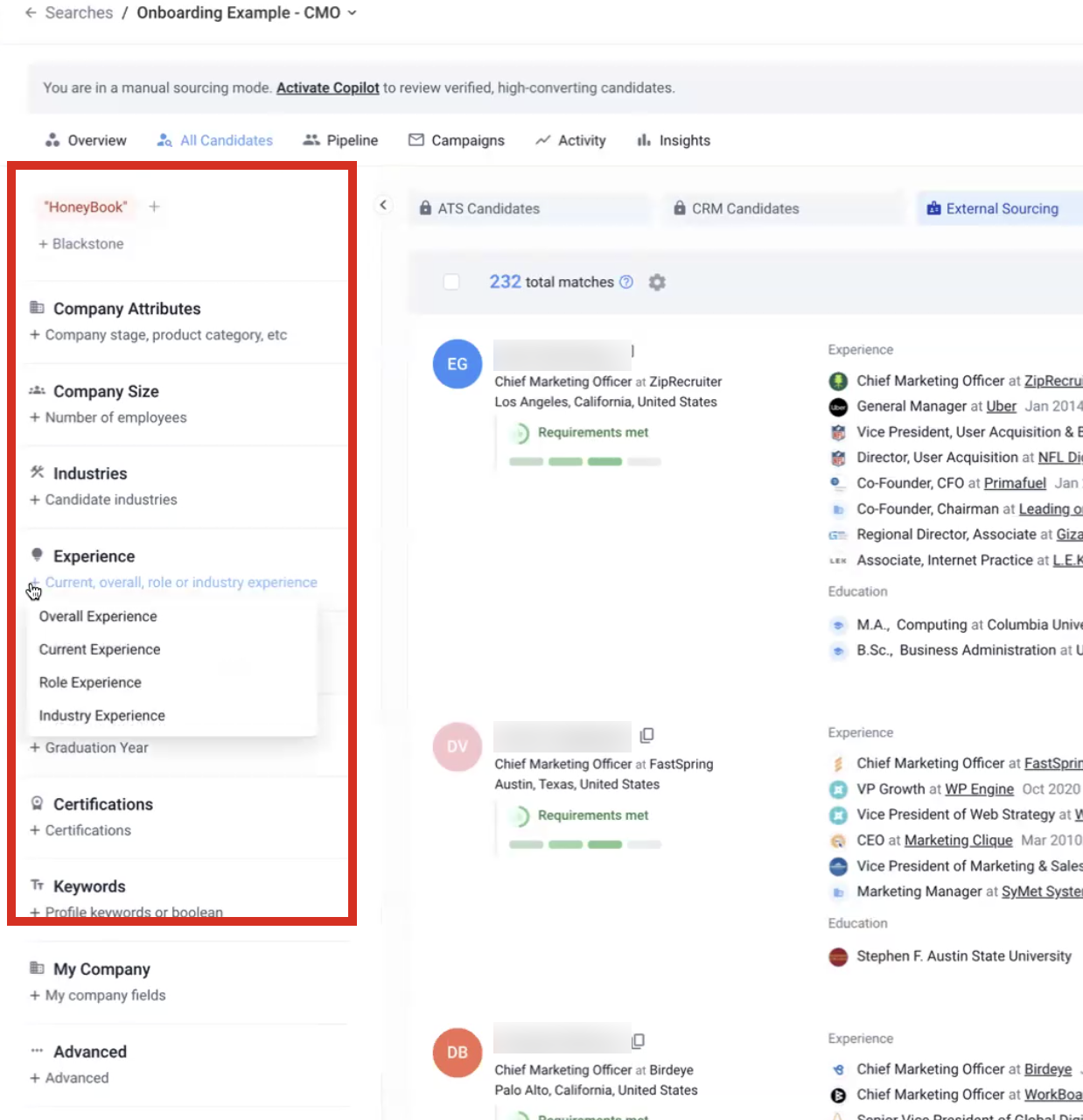Image resolution: width=1083 pixels, height=1120 pixels.
Task: Click the Activate Copilot link
Action: 327,87
